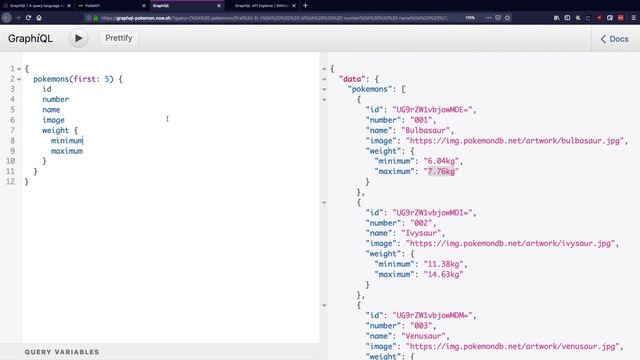
Task: Click the "6.04kg" minimum weight value
Action: click(441, 161)
